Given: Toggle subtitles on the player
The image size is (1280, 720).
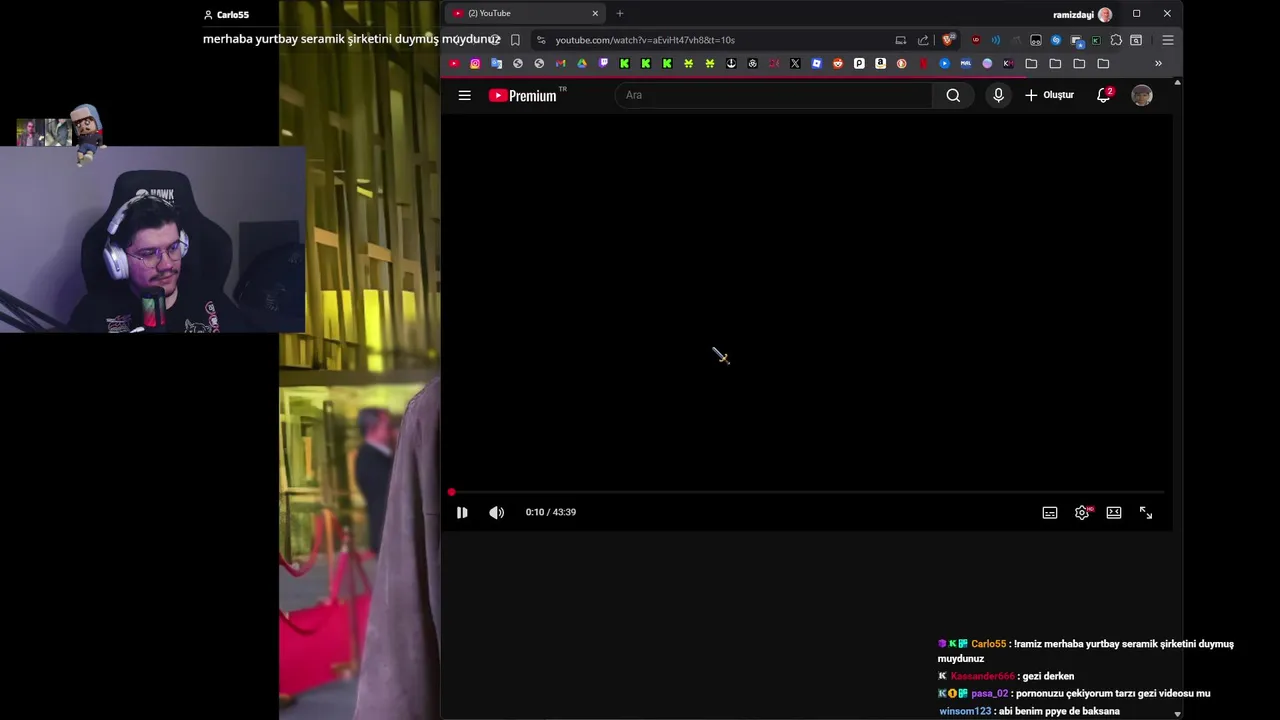Looking at the screenshot, I should pos(1050,512).
